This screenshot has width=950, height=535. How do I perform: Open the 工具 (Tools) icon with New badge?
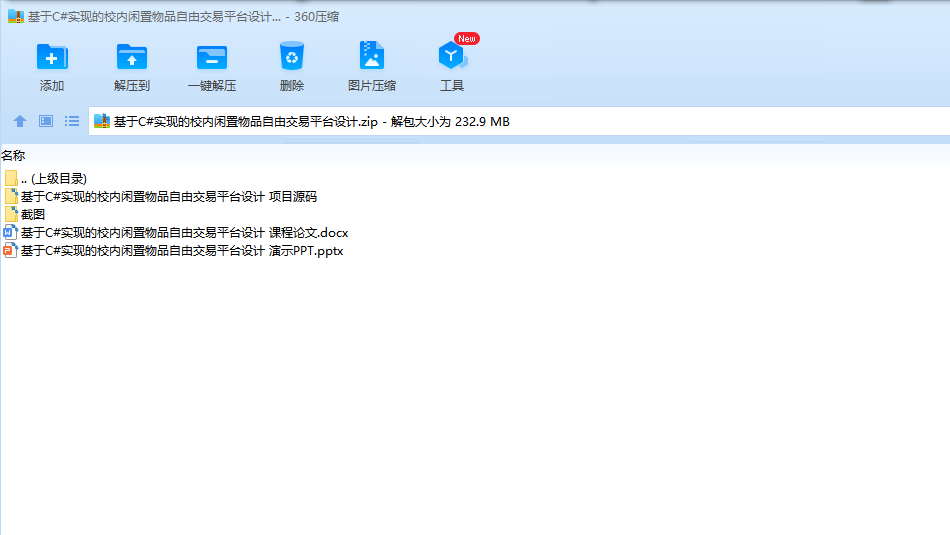pos(451,56)
